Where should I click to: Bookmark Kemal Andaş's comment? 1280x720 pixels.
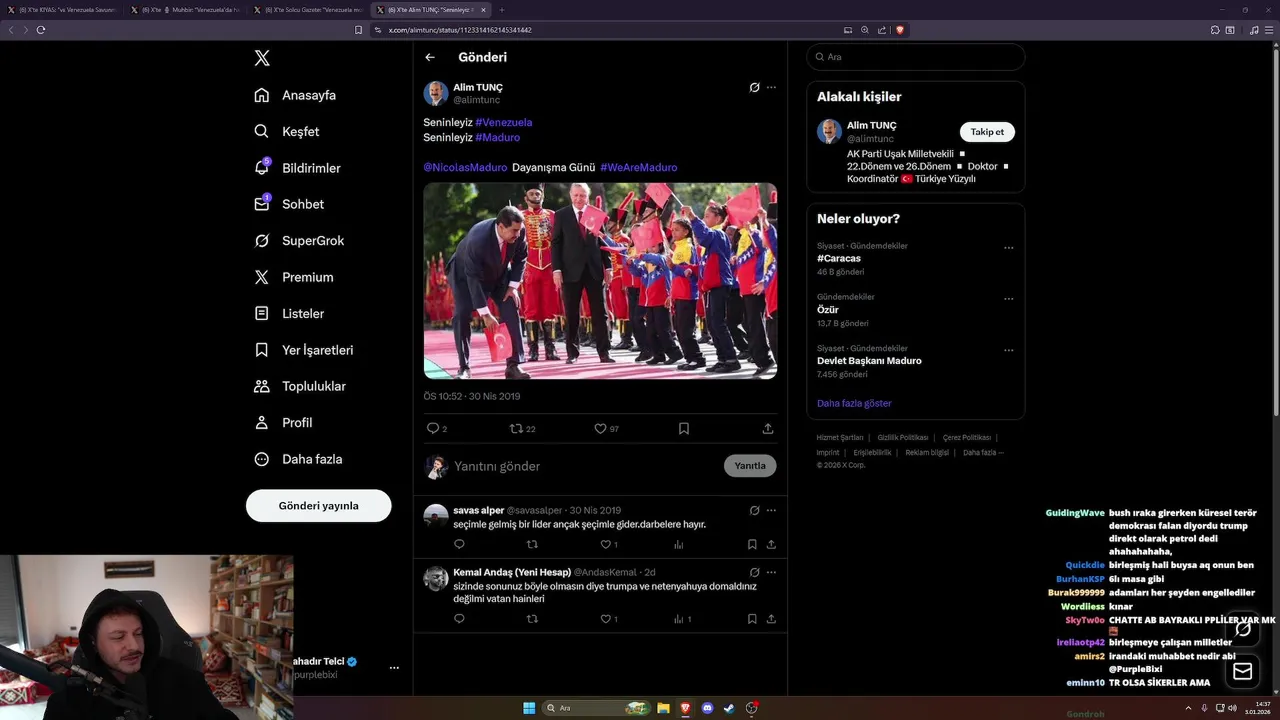coord(752,619)
